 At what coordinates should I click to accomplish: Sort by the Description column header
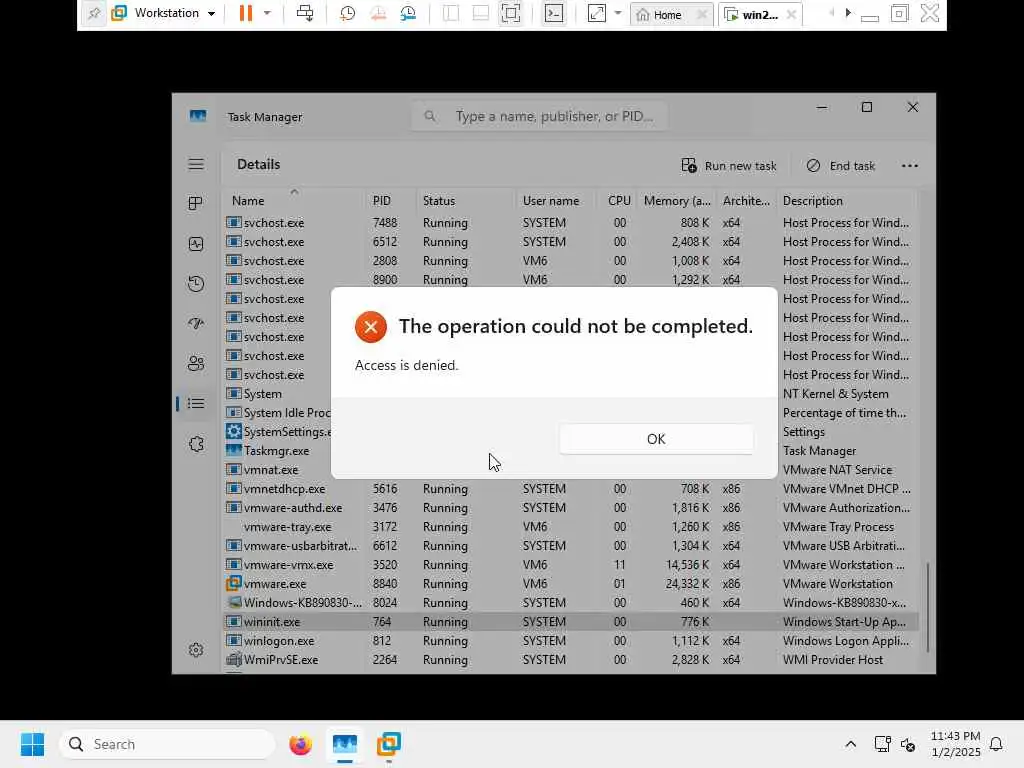tap(848, 200)
